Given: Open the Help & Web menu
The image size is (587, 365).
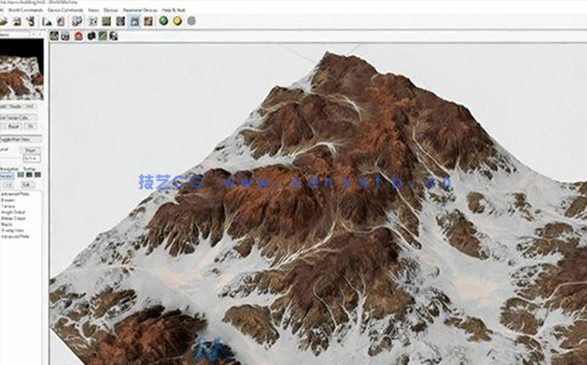Looking at the screenshot, I should tap(174, 10).
